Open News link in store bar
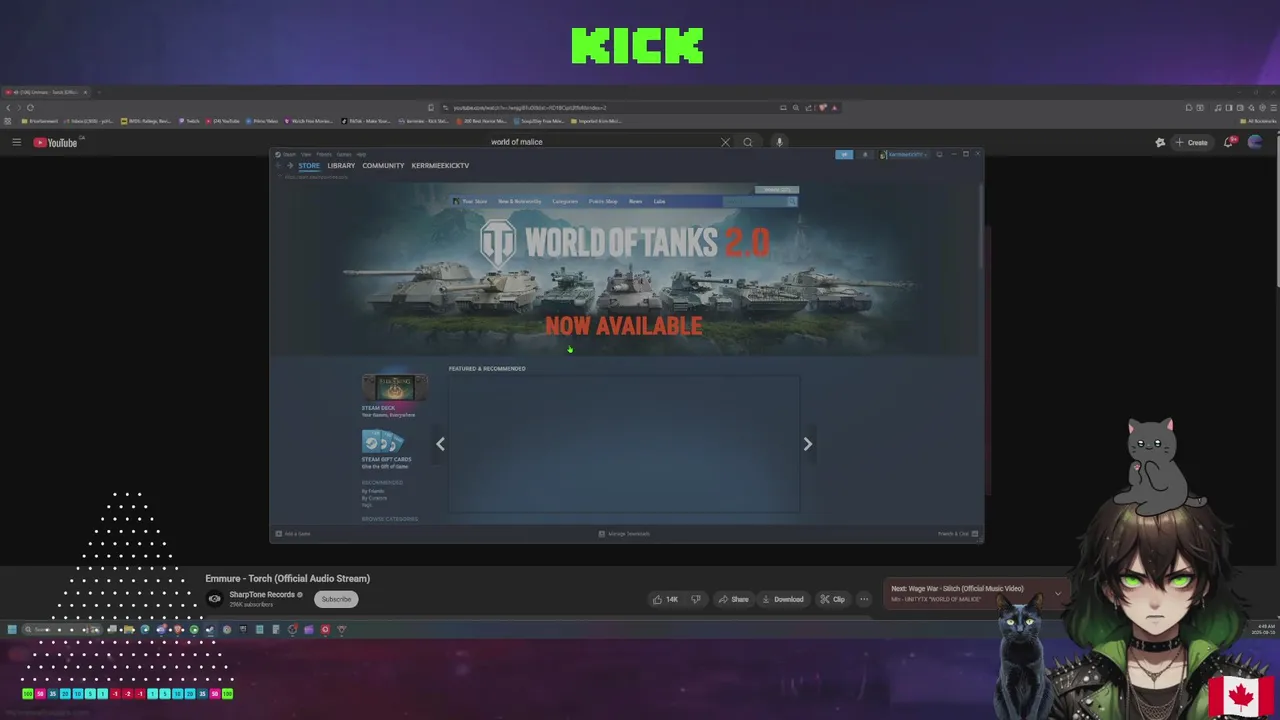 [x=636, y=201]
